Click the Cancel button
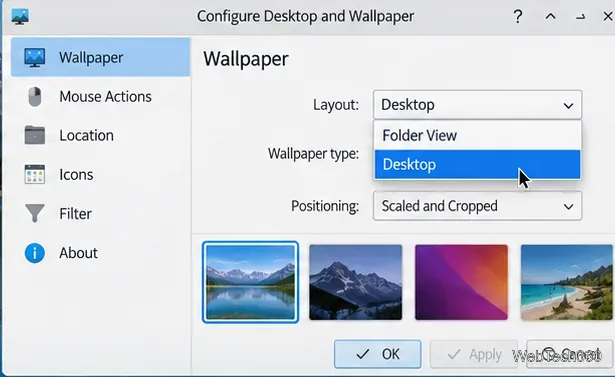Screen dimensions: 615x377 pyautogui.click(x=569, y=354)
